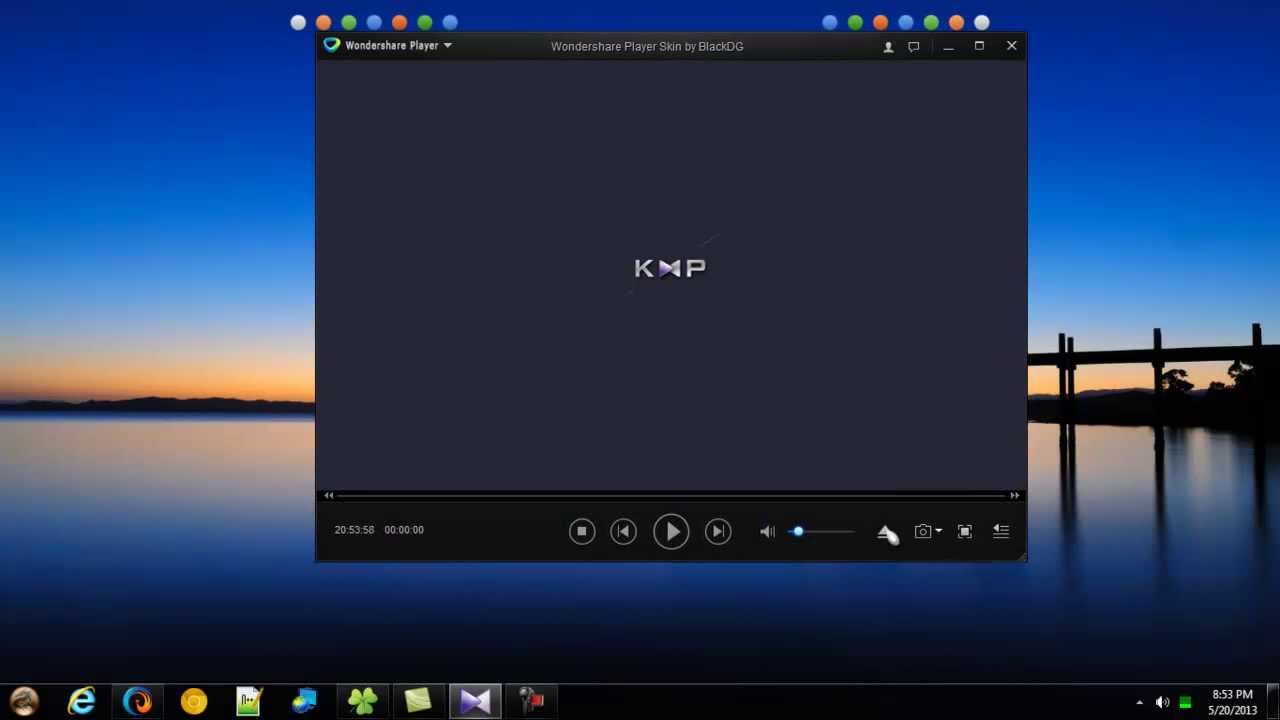Open the green clover taskbar icon
Image resolution: width=1280 pixels, height=720 pixels.
coord(362,701)
